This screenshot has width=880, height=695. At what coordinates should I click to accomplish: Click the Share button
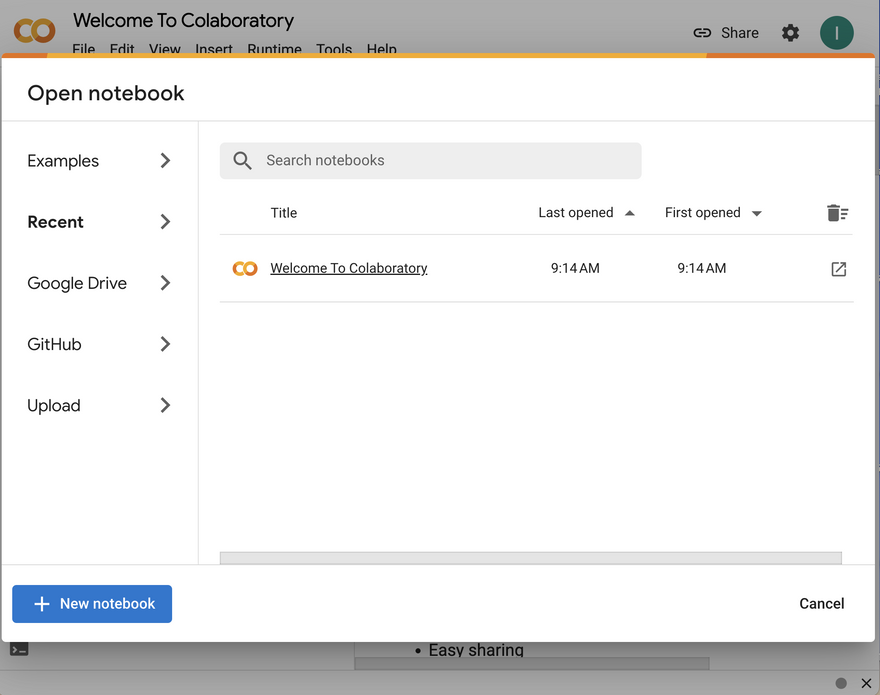[x=726, y=33]
